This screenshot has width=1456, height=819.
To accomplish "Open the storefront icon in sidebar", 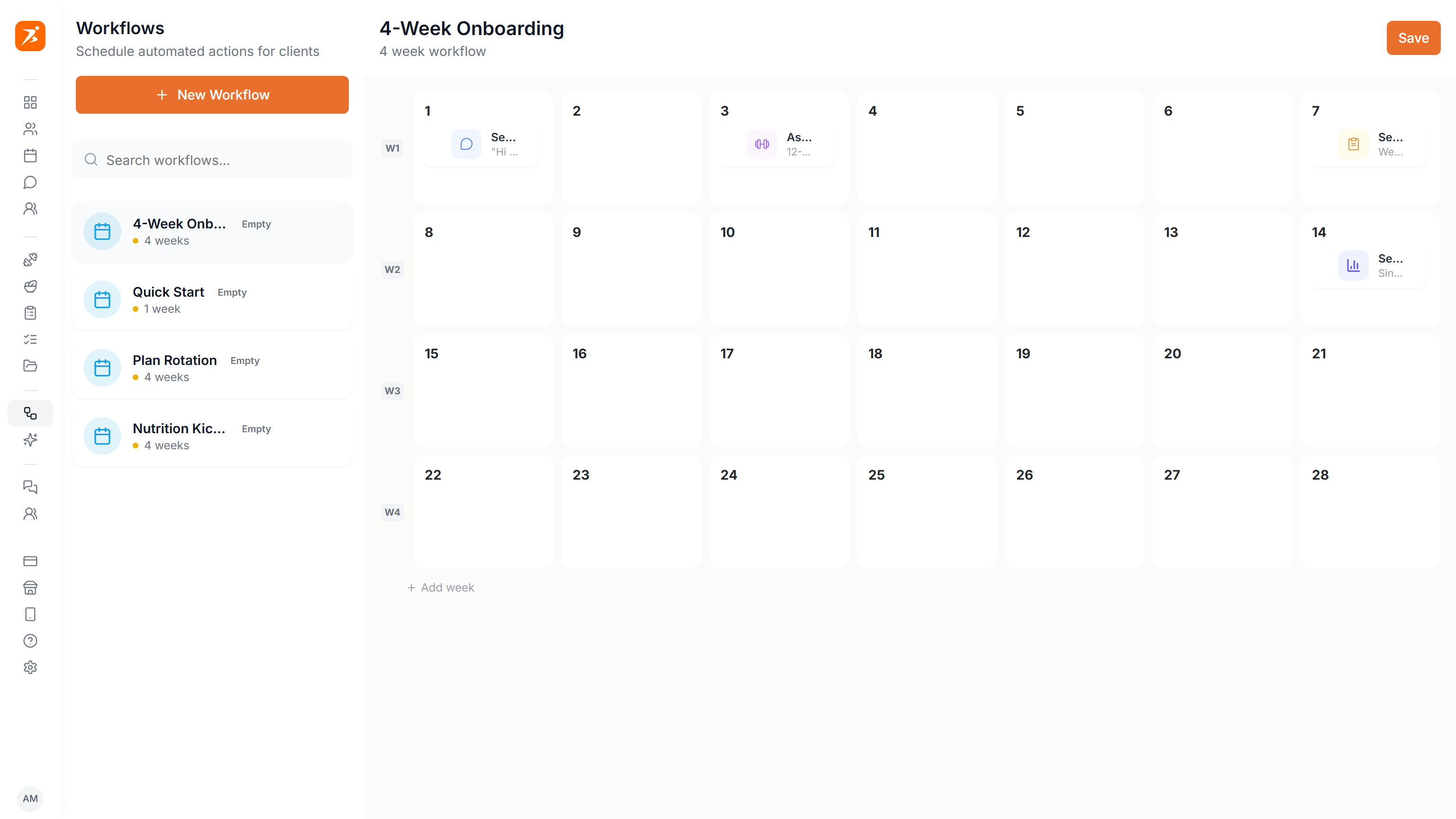I will click(x=30, y=588).
